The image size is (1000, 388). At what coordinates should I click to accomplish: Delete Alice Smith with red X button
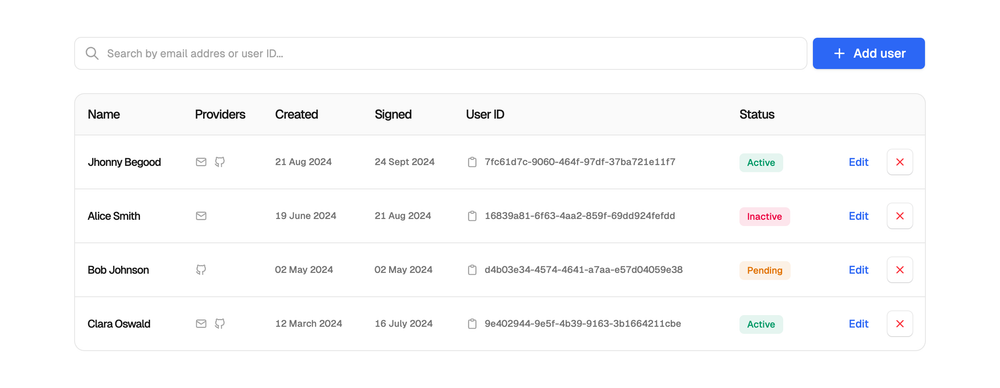[900, 216]
